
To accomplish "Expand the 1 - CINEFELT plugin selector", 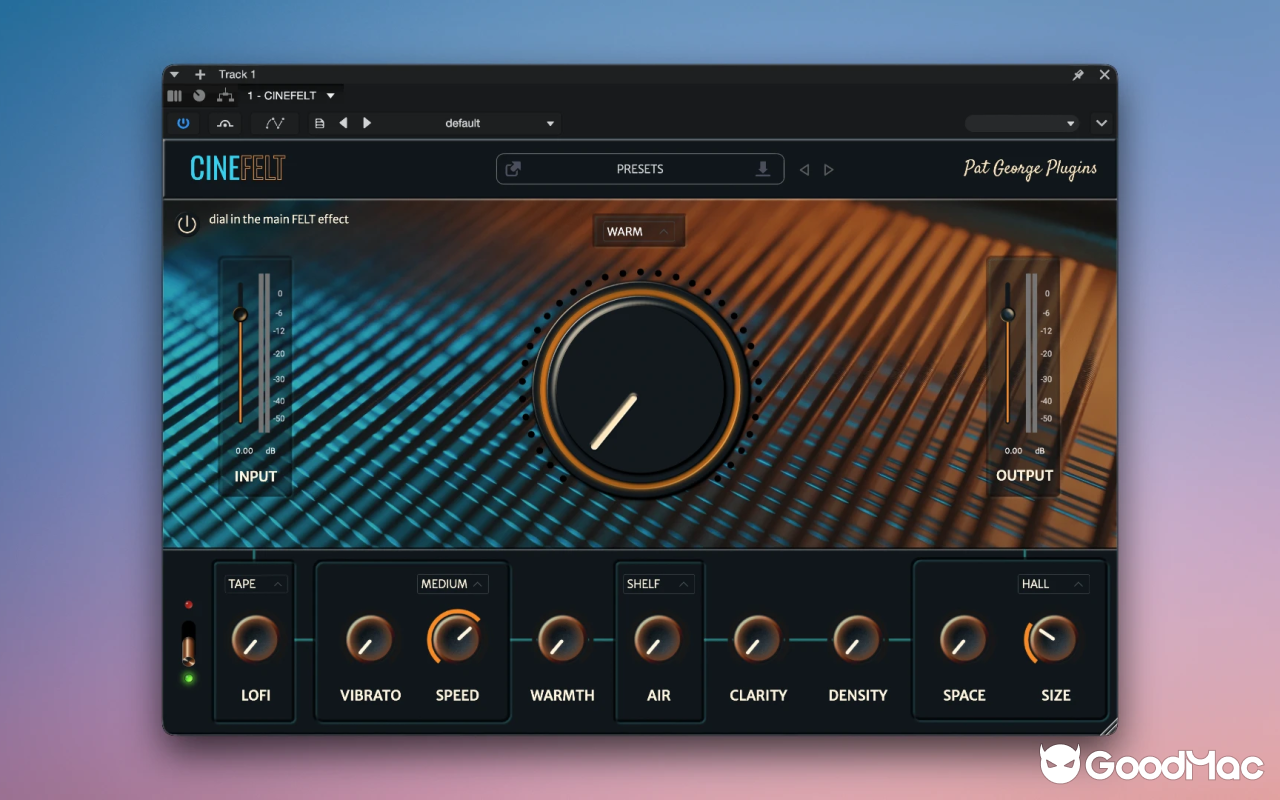I will coord(331,96).
